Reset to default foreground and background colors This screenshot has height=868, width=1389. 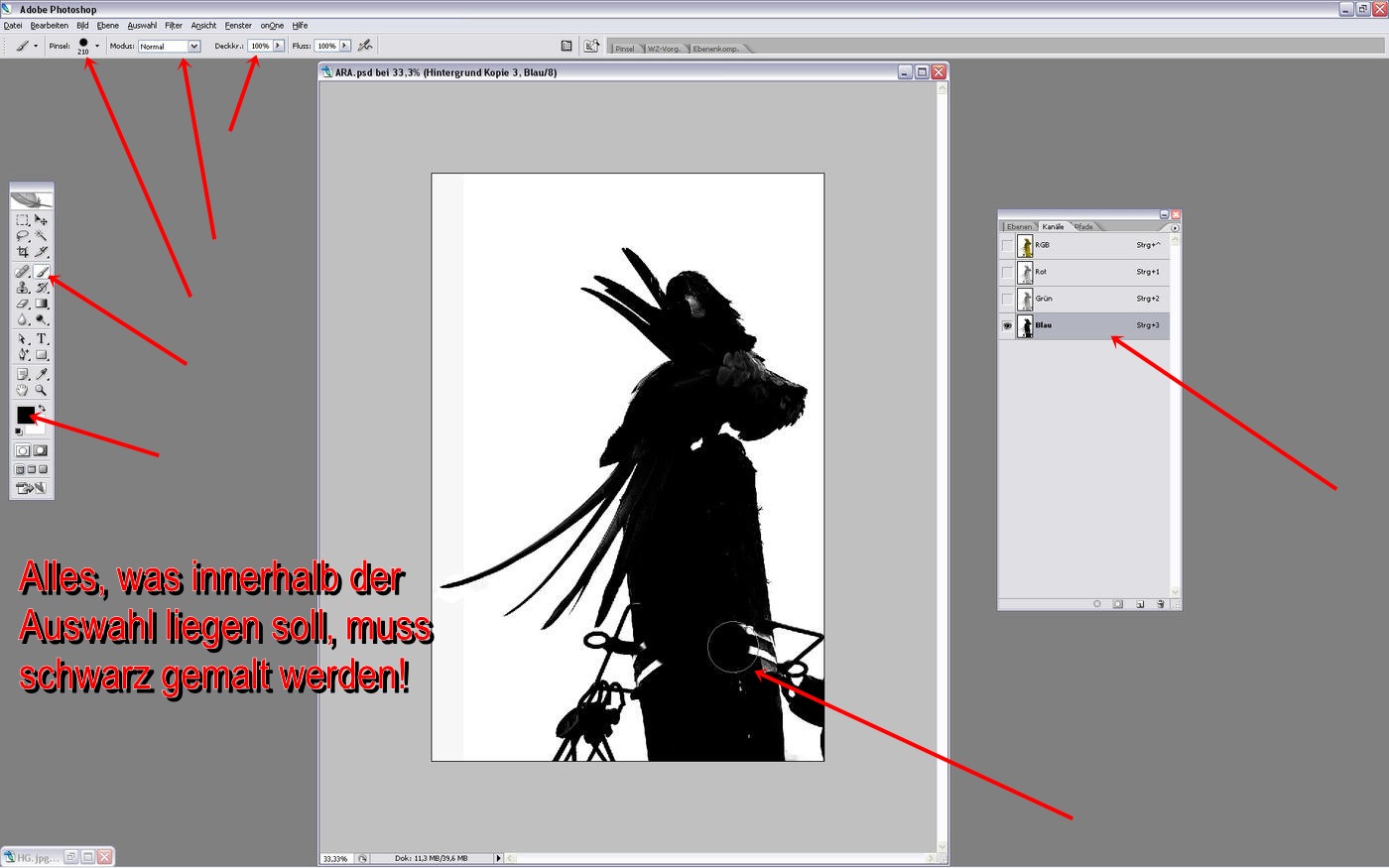click(18, 432)
